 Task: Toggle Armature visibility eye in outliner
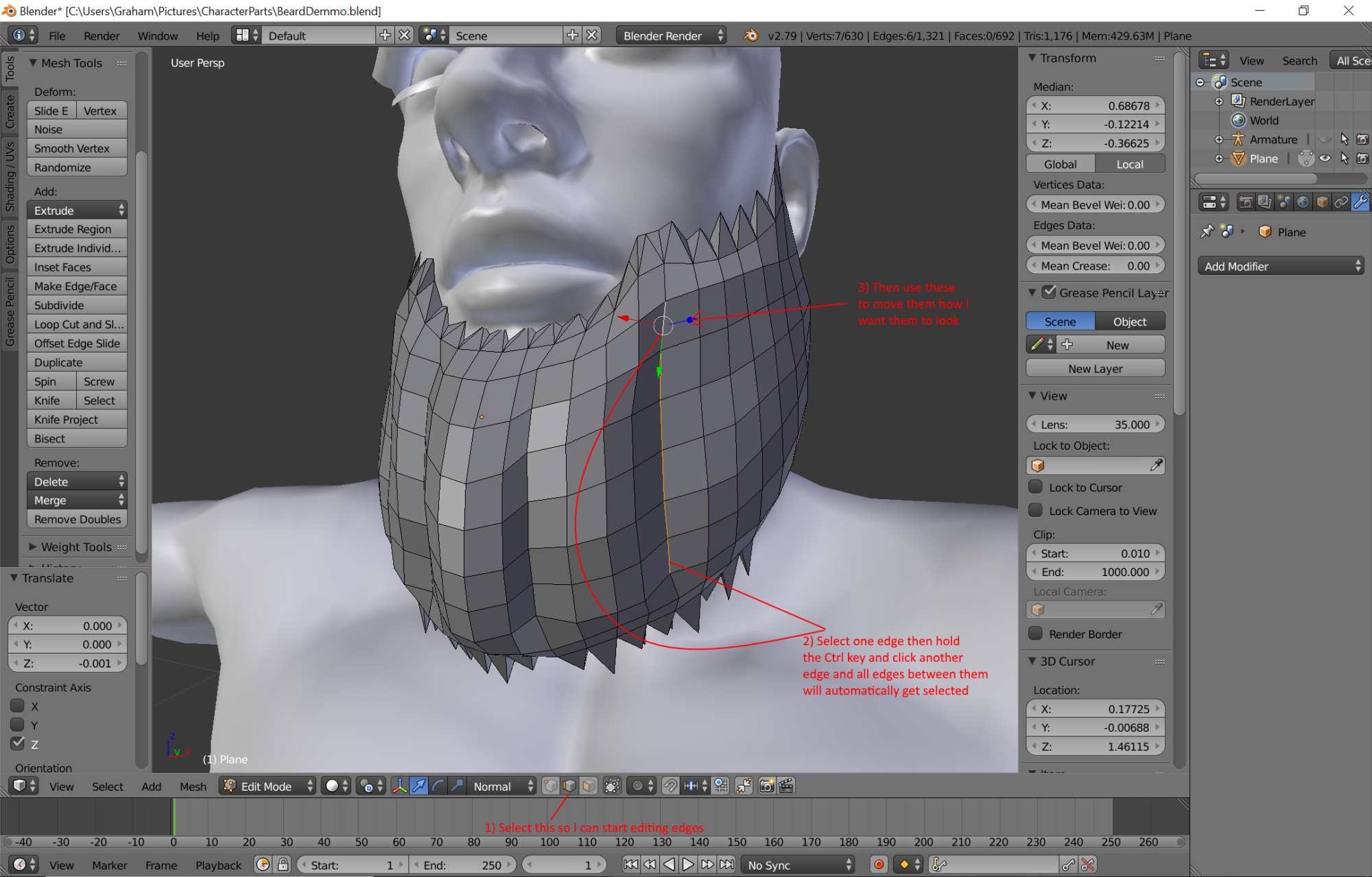[x=1325, y=139]
